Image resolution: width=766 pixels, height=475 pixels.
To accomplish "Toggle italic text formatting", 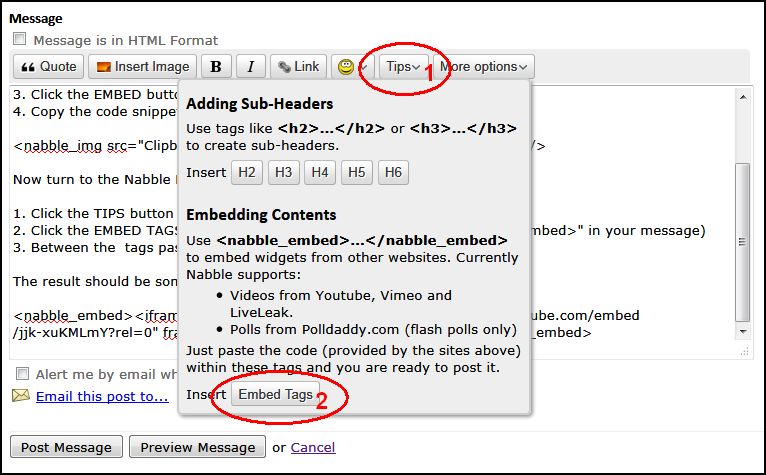I will click(x=250, y=67).
